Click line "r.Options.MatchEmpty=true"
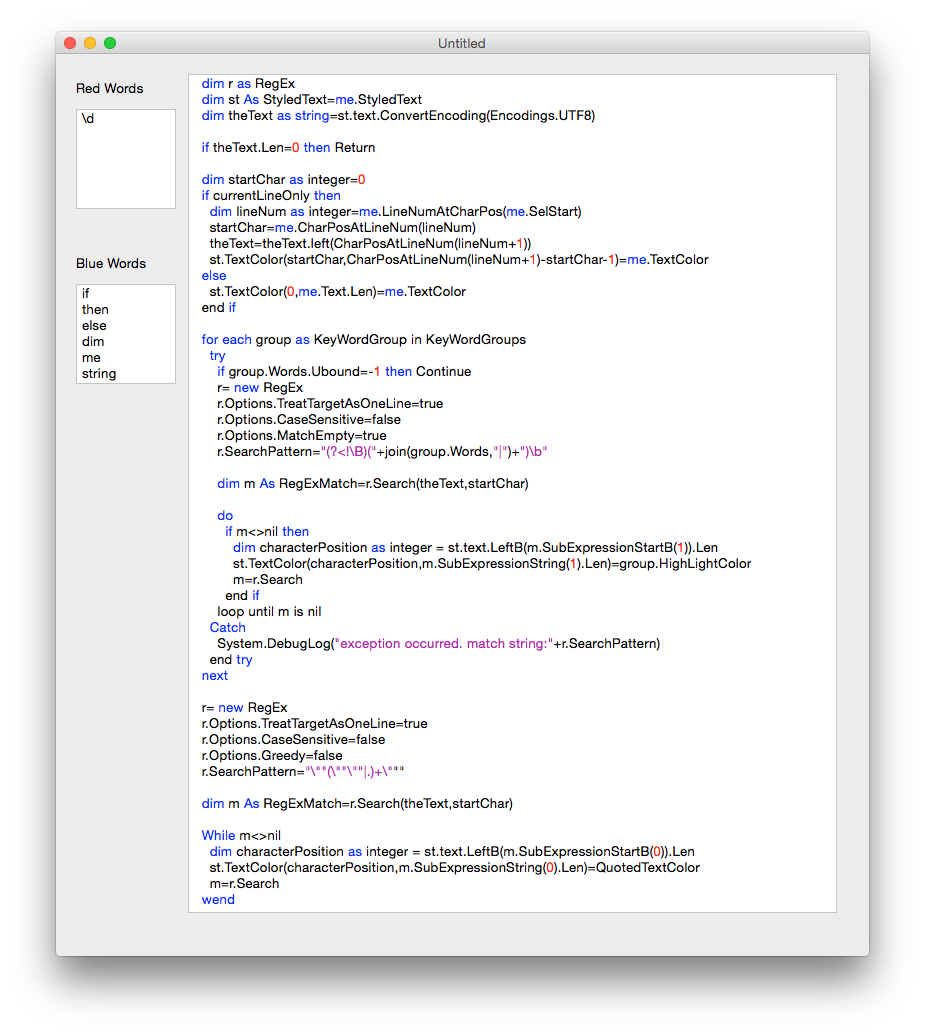 coord(302,435)
